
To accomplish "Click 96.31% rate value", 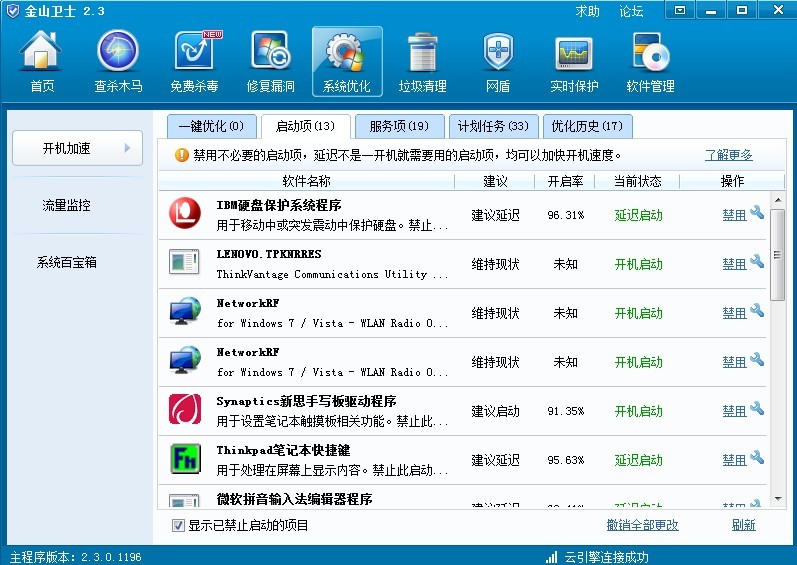I will (566, 215).
